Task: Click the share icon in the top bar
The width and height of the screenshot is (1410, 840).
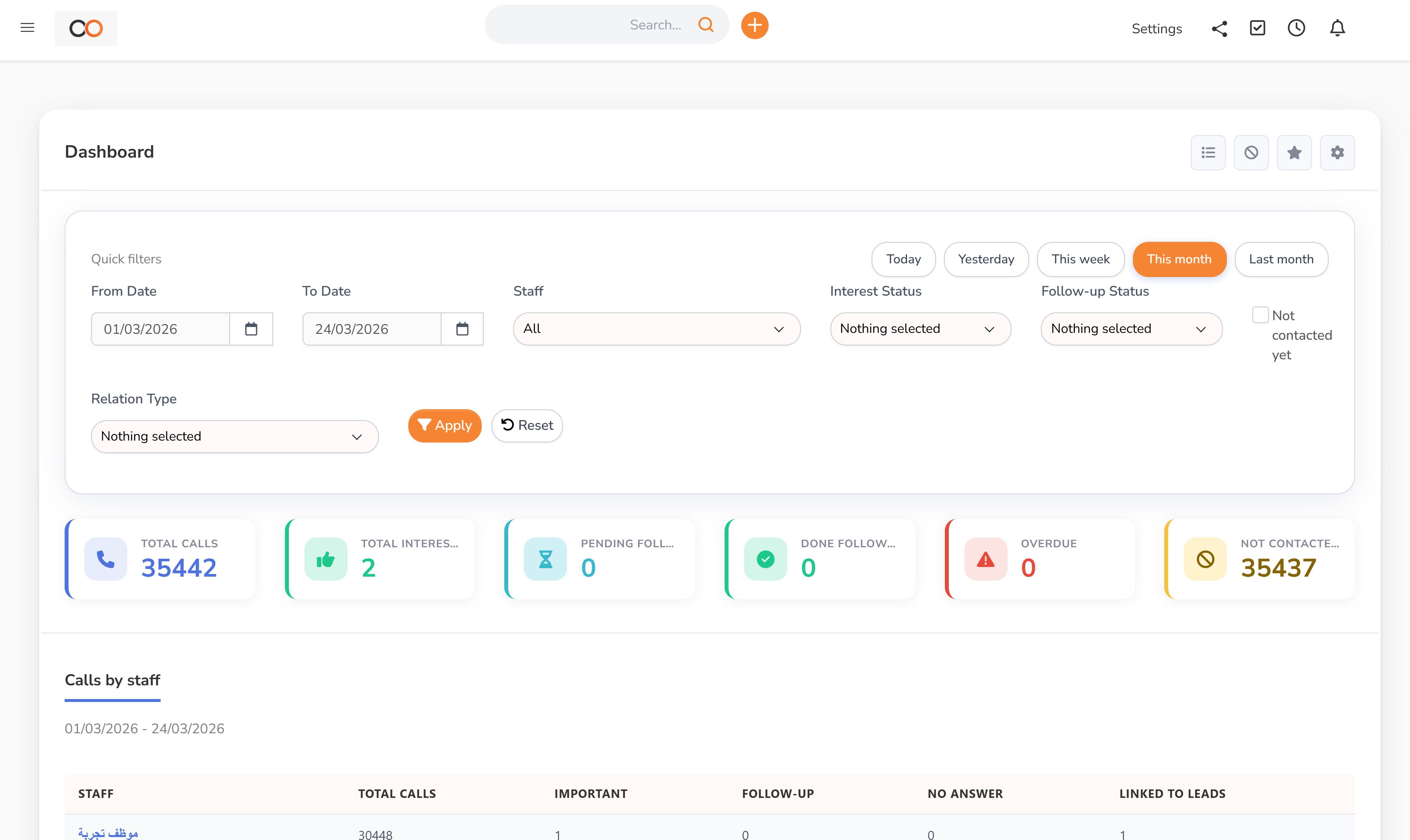Action: pos(1219,28)
